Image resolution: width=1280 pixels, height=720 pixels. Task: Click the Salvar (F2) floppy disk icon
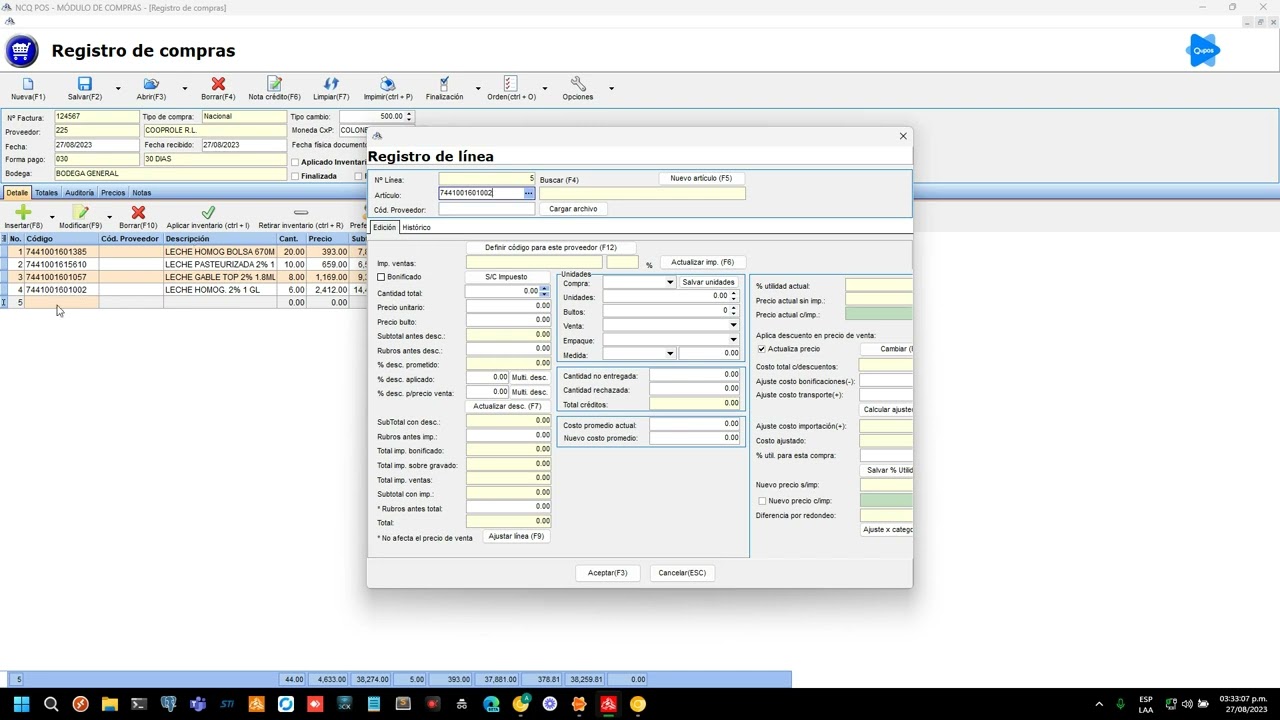pos(84,85)
